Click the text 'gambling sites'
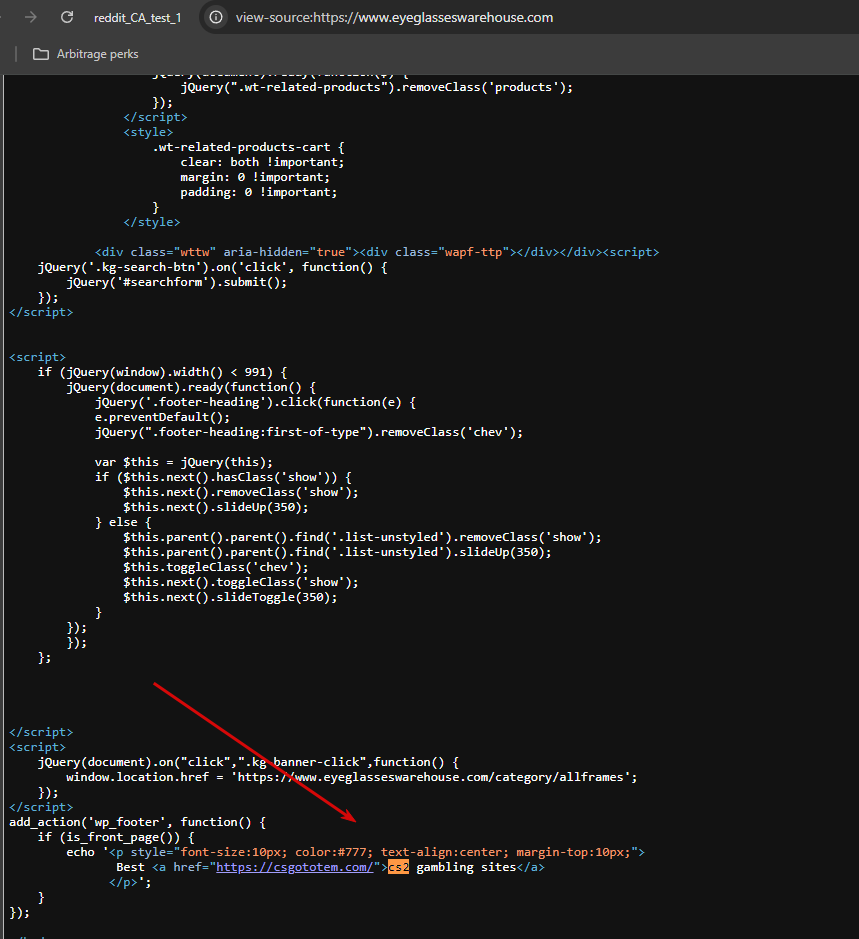This screenshot has height=939, width=859. [466, 867]
